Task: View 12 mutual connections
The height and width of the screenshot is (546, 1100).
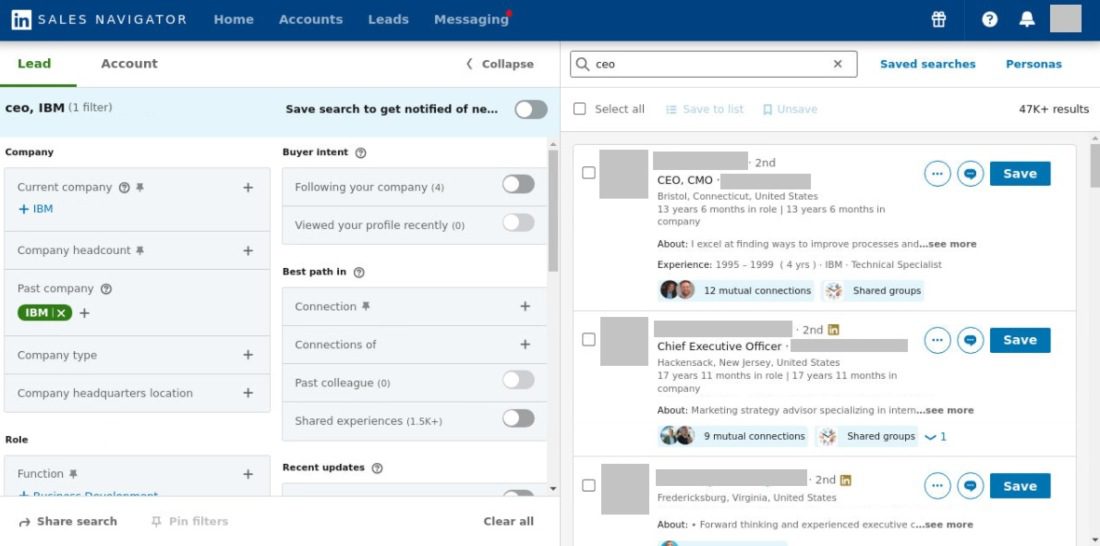Action: pos(735,291)
